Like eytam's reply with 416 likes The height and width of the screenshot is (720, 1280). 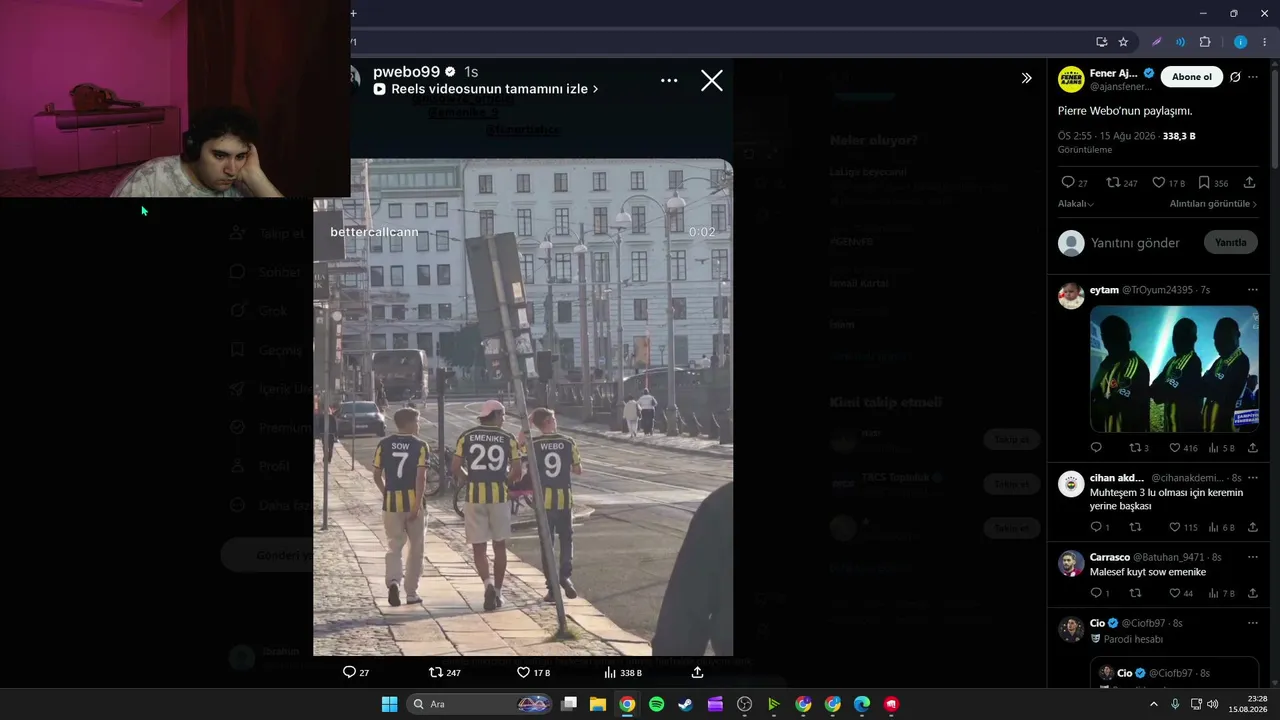1175,448
